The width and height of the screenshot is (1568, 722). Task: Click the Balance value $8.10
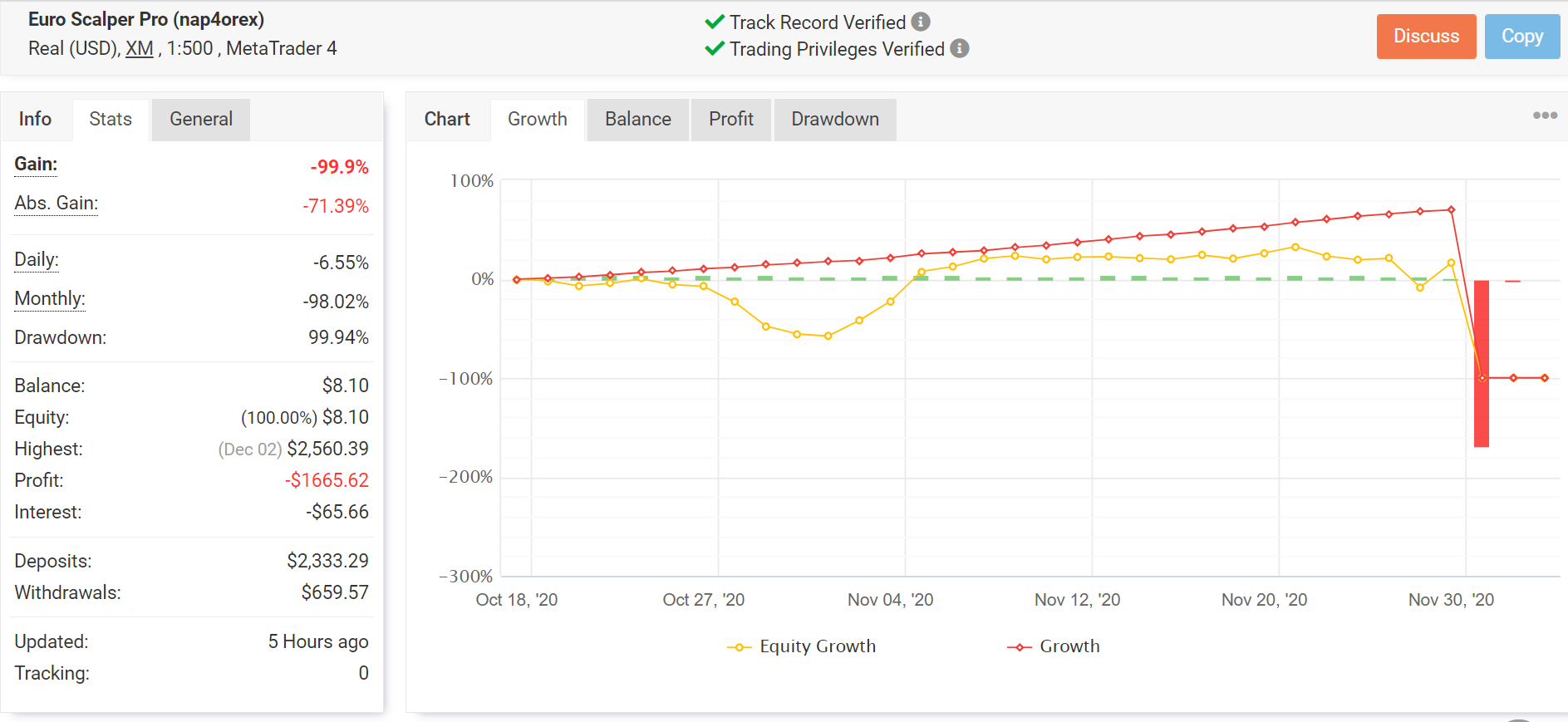[345, 386]
